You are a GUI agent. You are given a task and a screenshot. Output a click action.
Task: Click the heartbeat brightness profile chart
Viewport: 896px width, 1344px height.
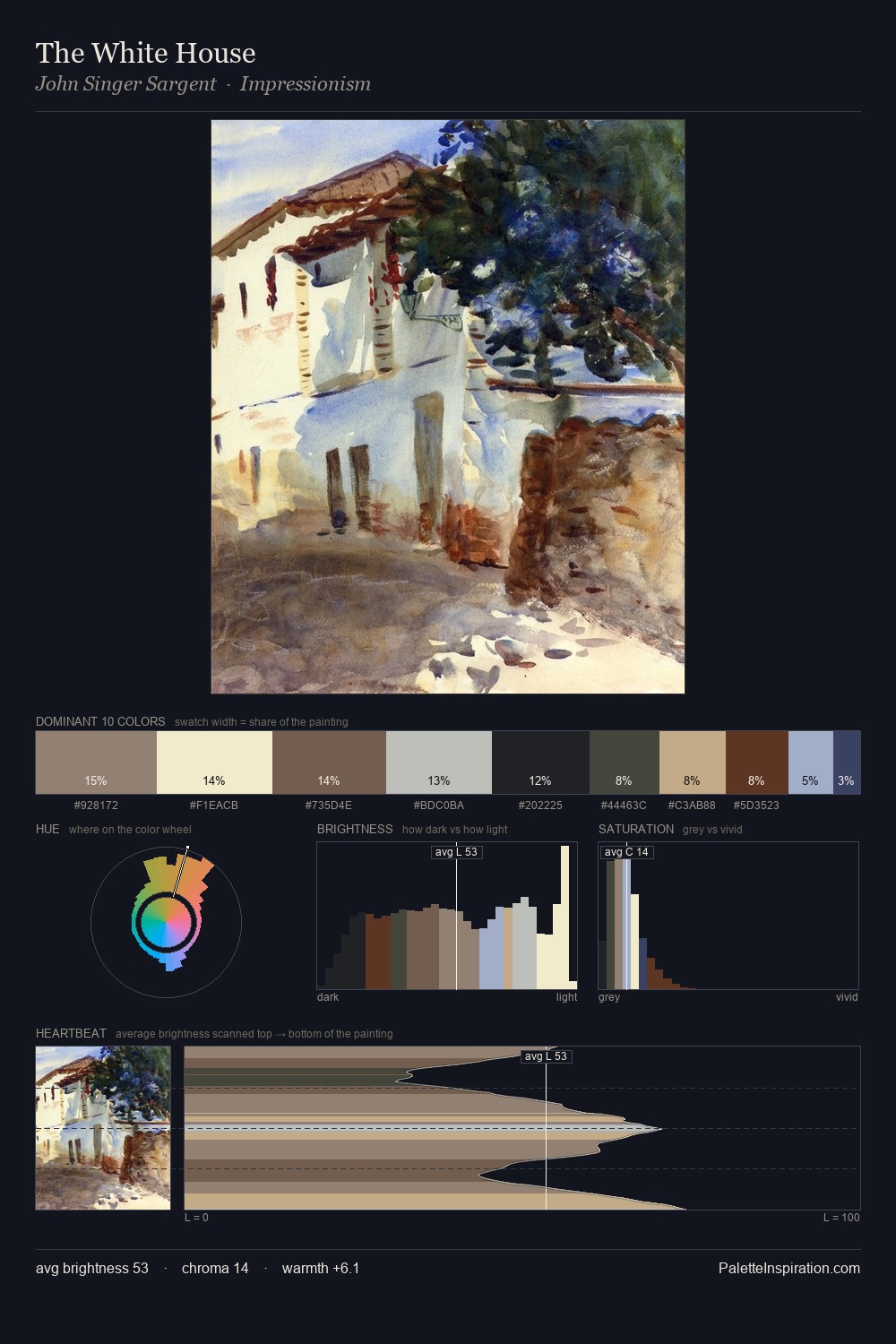[522, 1128]
